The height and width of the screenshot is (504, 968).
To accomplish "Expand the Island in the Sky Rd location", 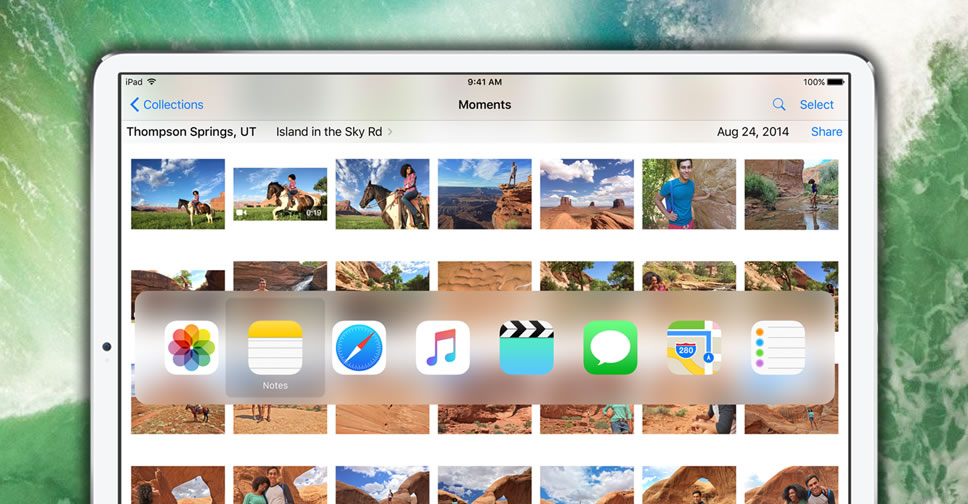I will [334, 132].
